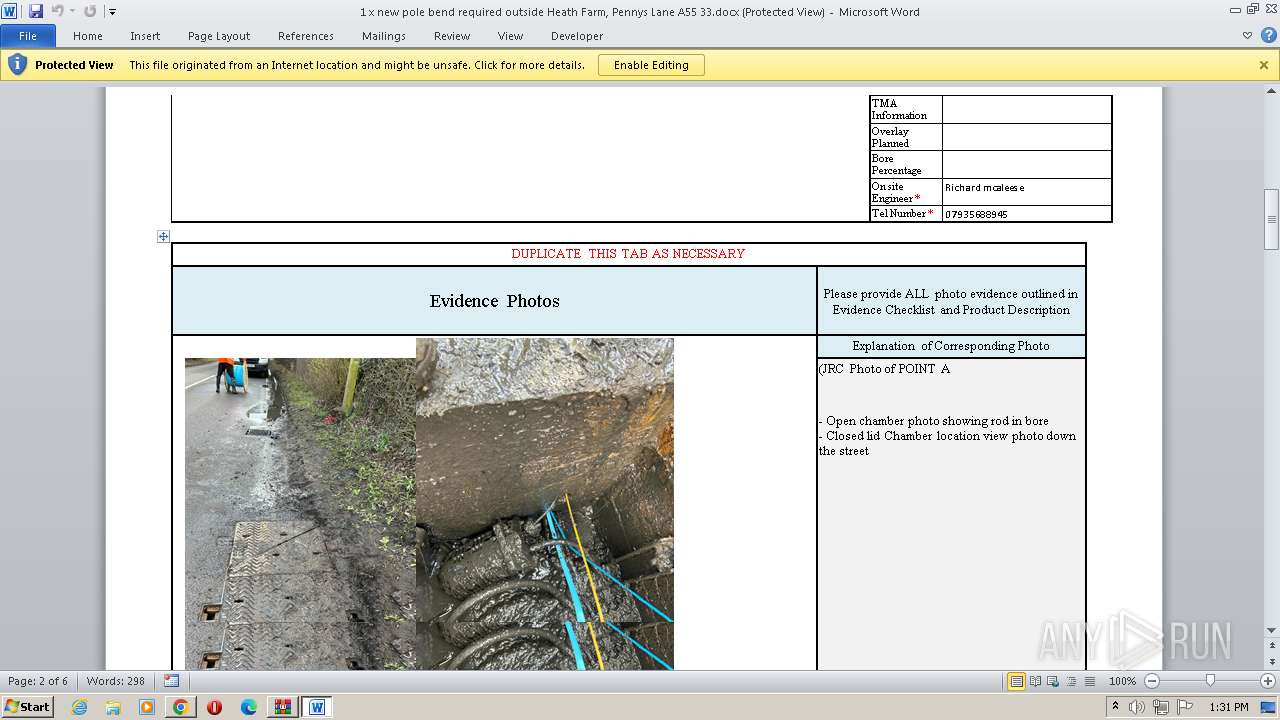Viewport: 1280px width, 720px height.
Task: Click the volume speaker tray icon
Action: [x=1137, y=707]
